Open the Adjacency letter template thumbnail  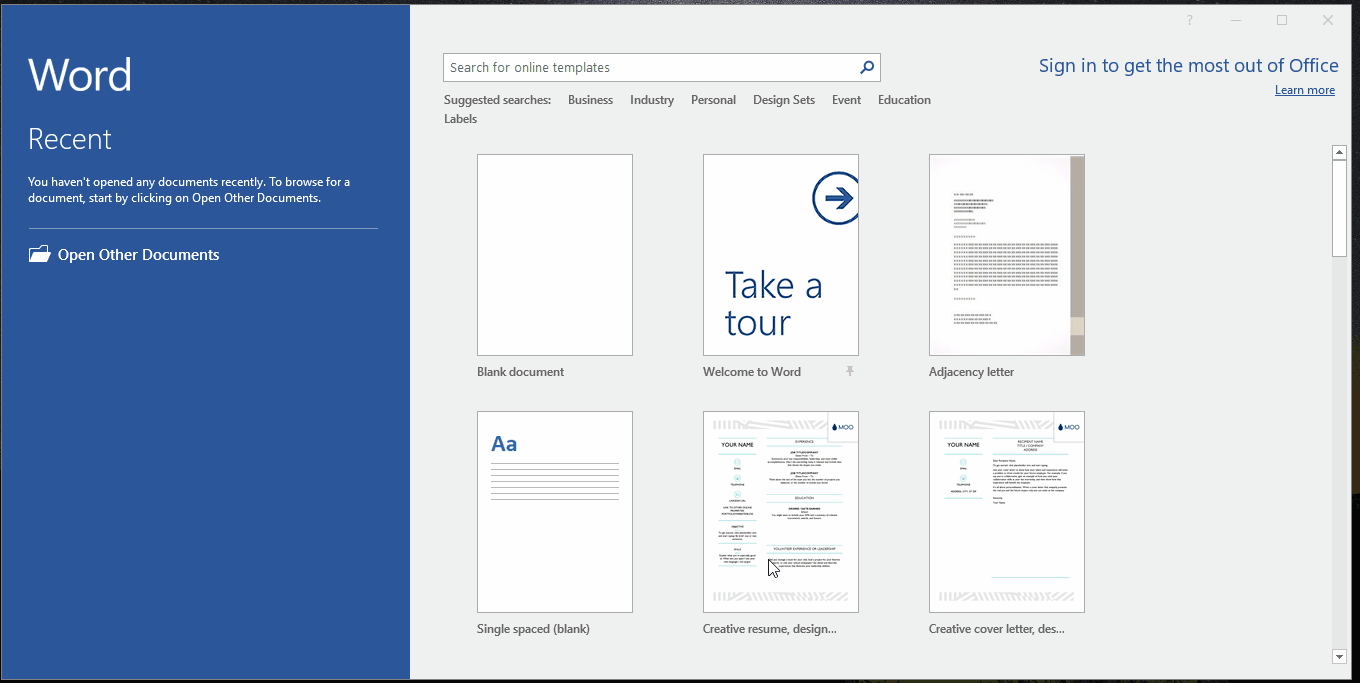[1007, 255]
